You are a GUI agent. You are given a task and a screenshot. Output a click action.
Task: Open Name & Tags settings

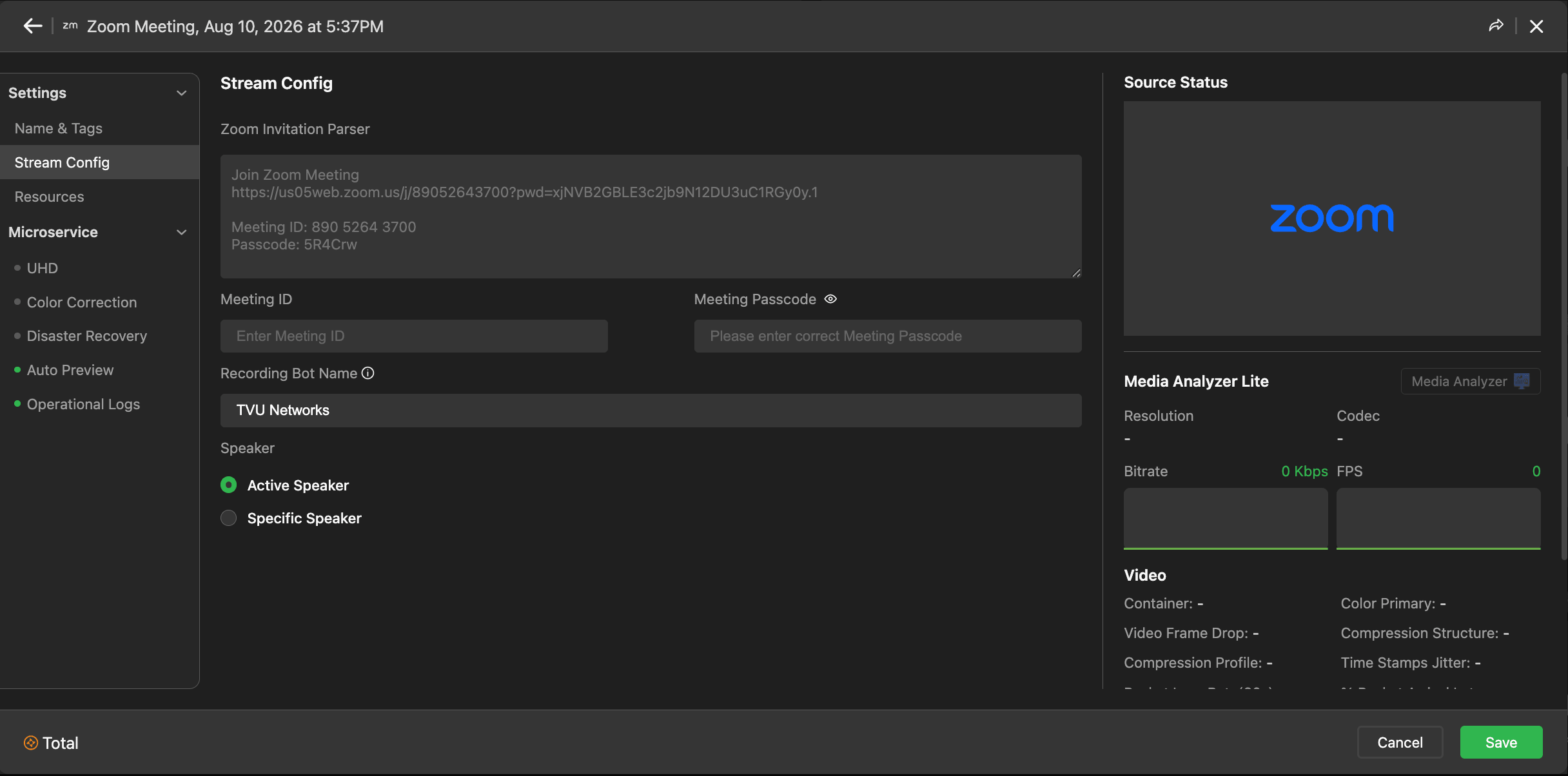(x=99, y=128)
